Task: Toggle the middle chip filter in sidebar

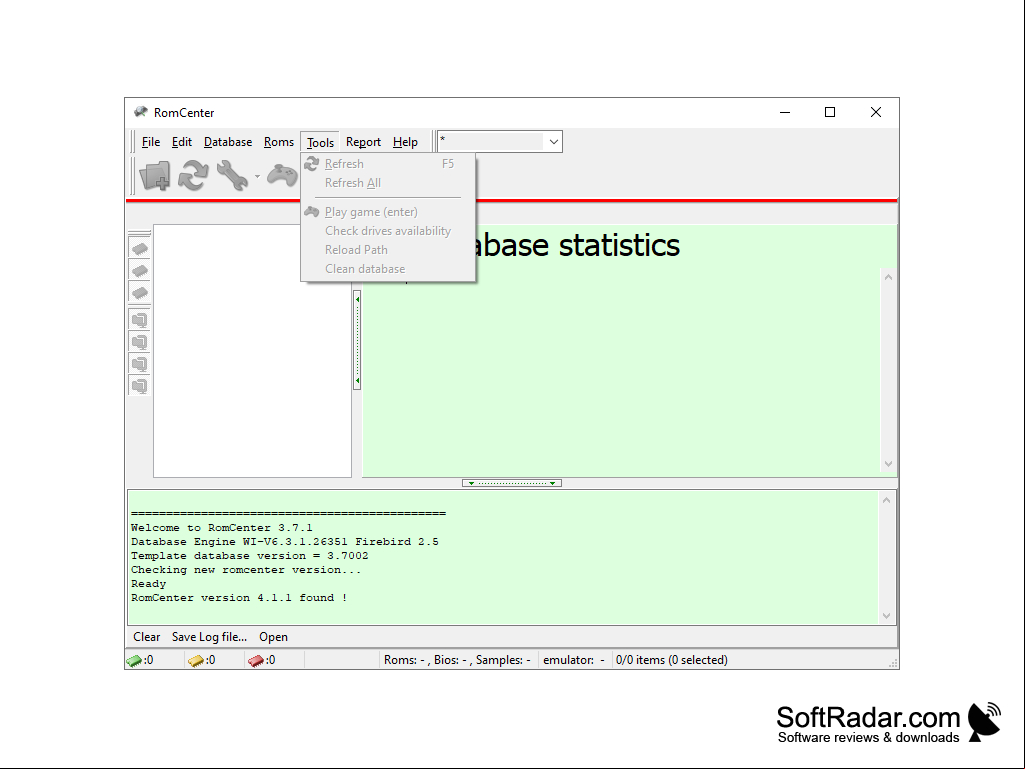Action: pos(139,271)
